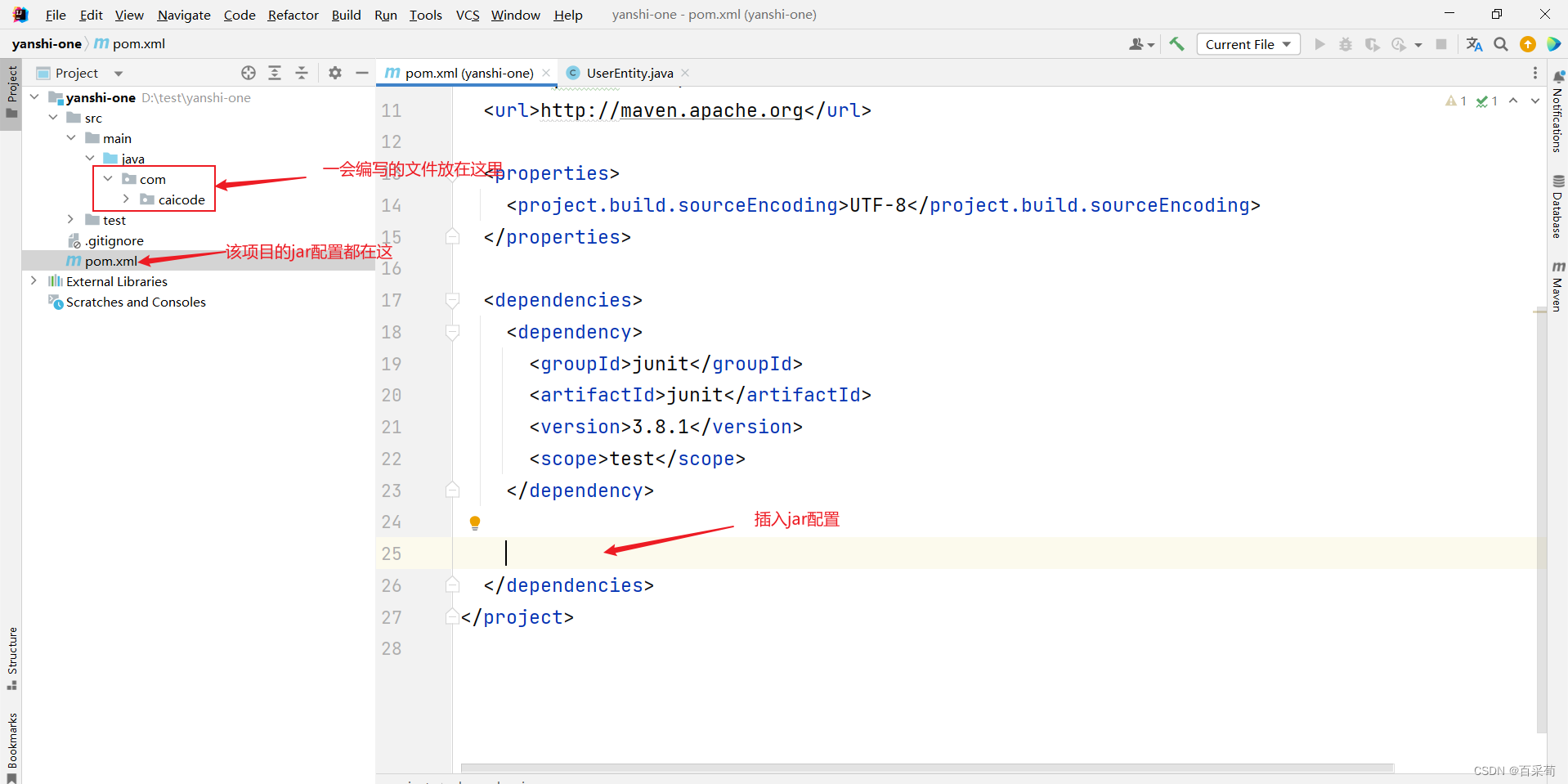Click the warnings indicator in editor corner

click(x=1455, y=101)
